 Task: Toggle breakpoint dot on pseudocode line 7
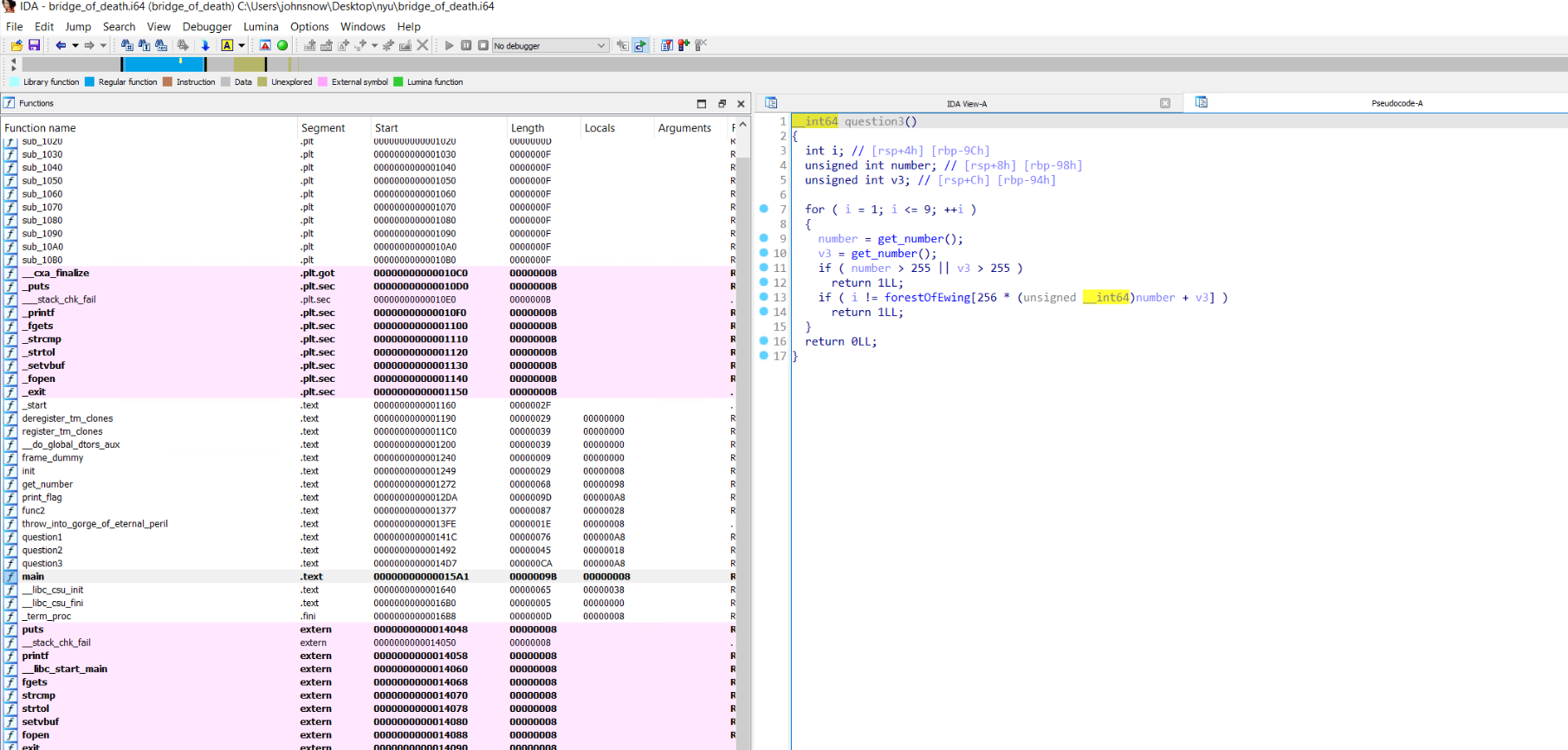click(763, 209)
